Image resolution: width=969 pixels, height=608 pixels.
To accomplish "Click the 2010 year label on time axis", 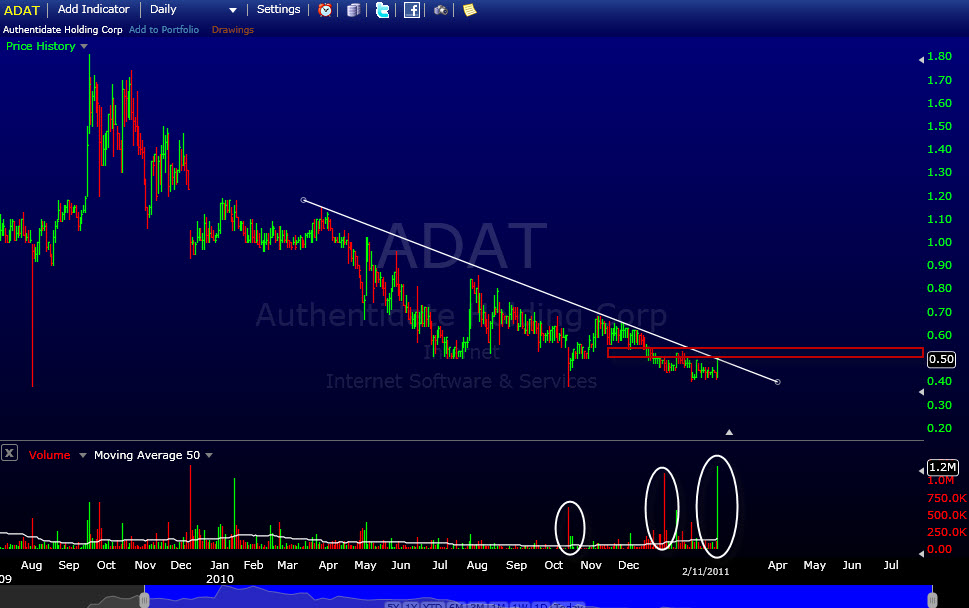I will click(x=220, y=579).
